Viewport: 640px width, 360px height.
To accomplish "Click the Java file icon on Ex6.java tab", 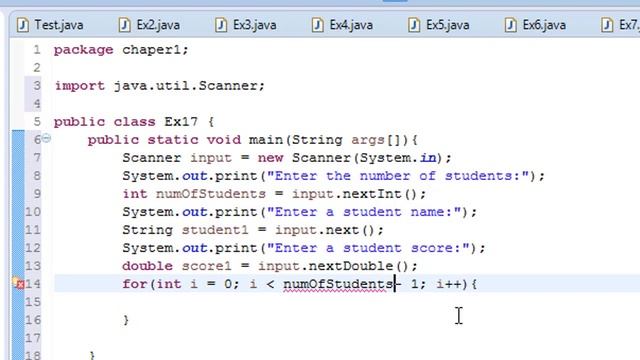I will (x=511, y=25).
